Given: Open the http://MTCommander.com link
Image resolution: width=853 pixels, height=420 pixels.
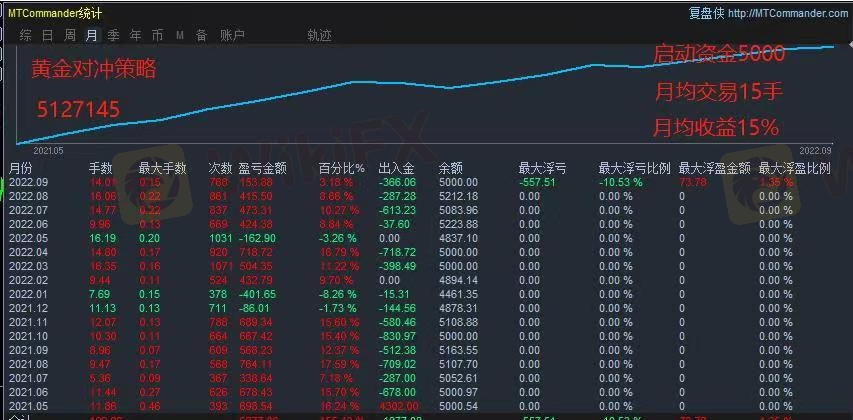Looking at the screenshot, I should 788,13.
